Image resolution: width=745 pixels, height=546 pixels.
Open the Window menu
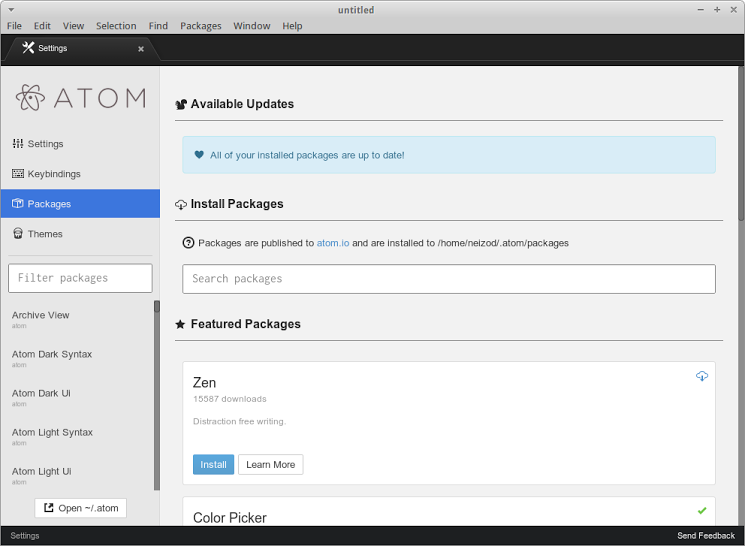[251, 26]
